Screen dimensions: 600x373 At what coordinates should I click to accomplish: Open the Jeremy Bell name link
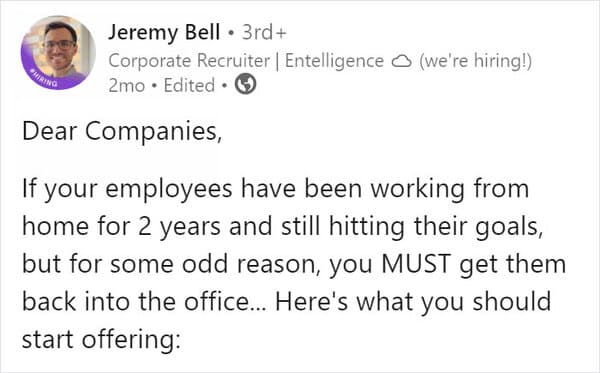(x=164, y=32)
